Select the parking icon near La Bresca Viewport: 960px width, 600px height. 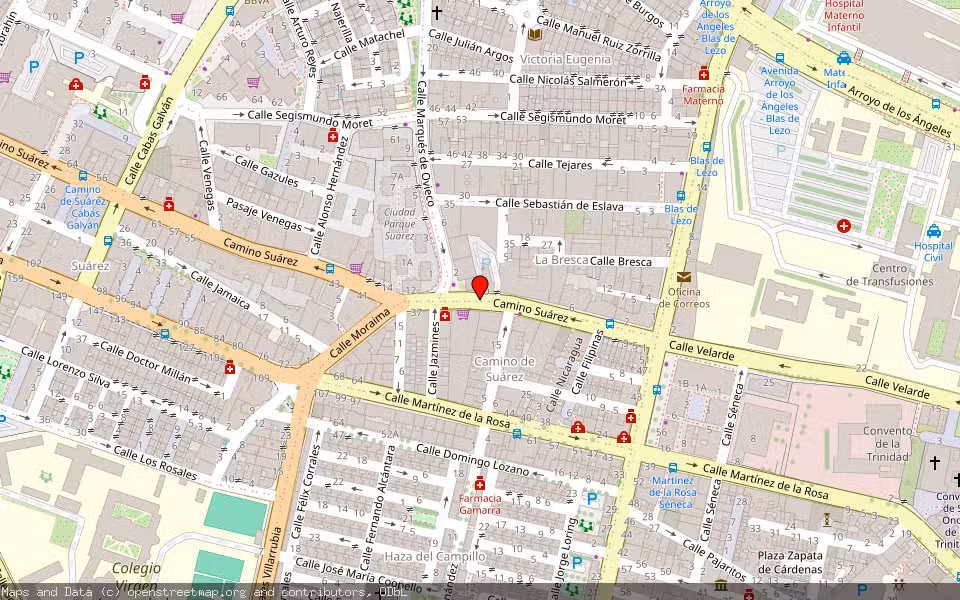point(486,264)
